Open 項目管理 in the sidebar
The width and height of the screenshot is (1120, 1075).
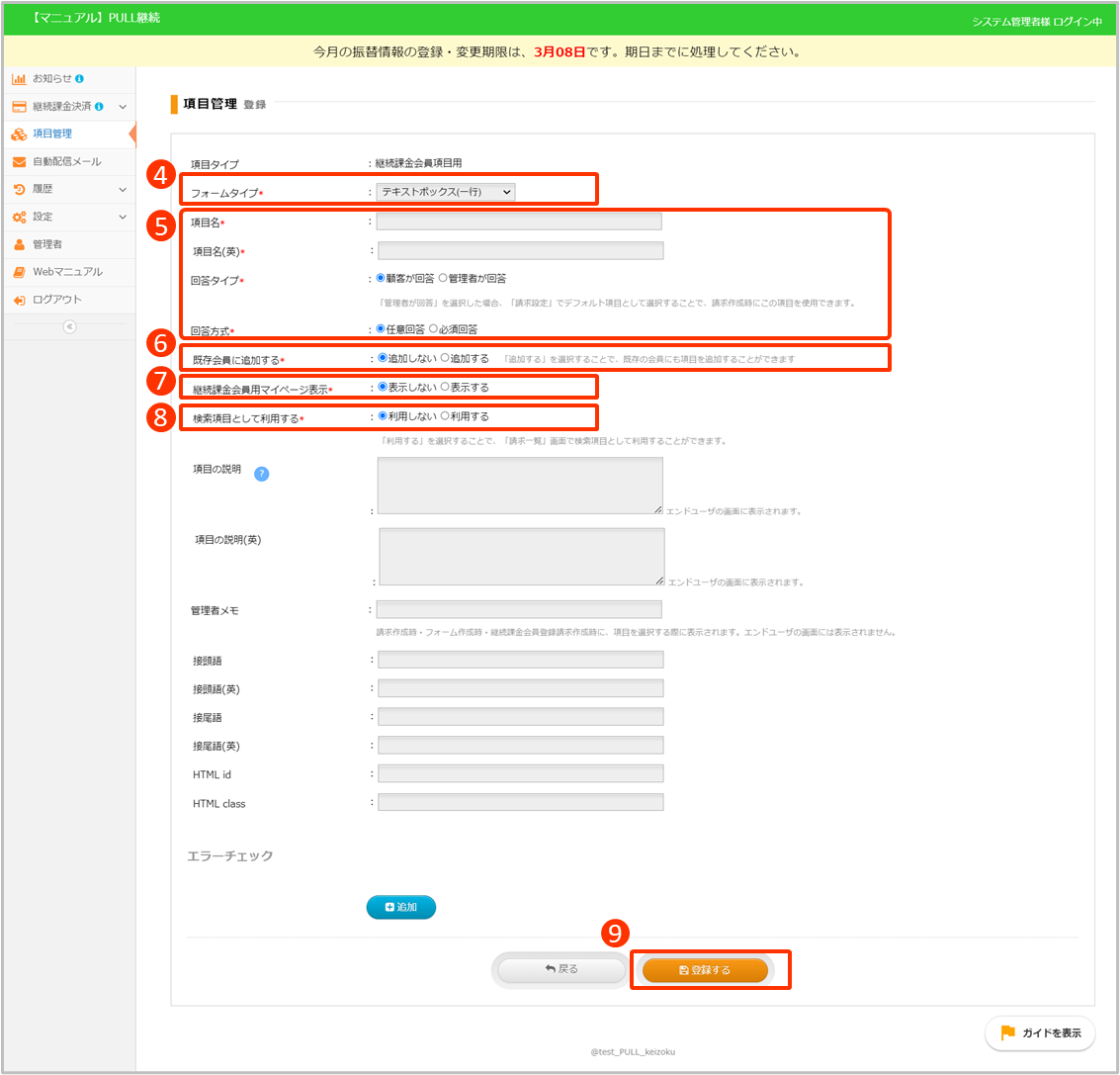pyautogui.click(x=51, y=134)
